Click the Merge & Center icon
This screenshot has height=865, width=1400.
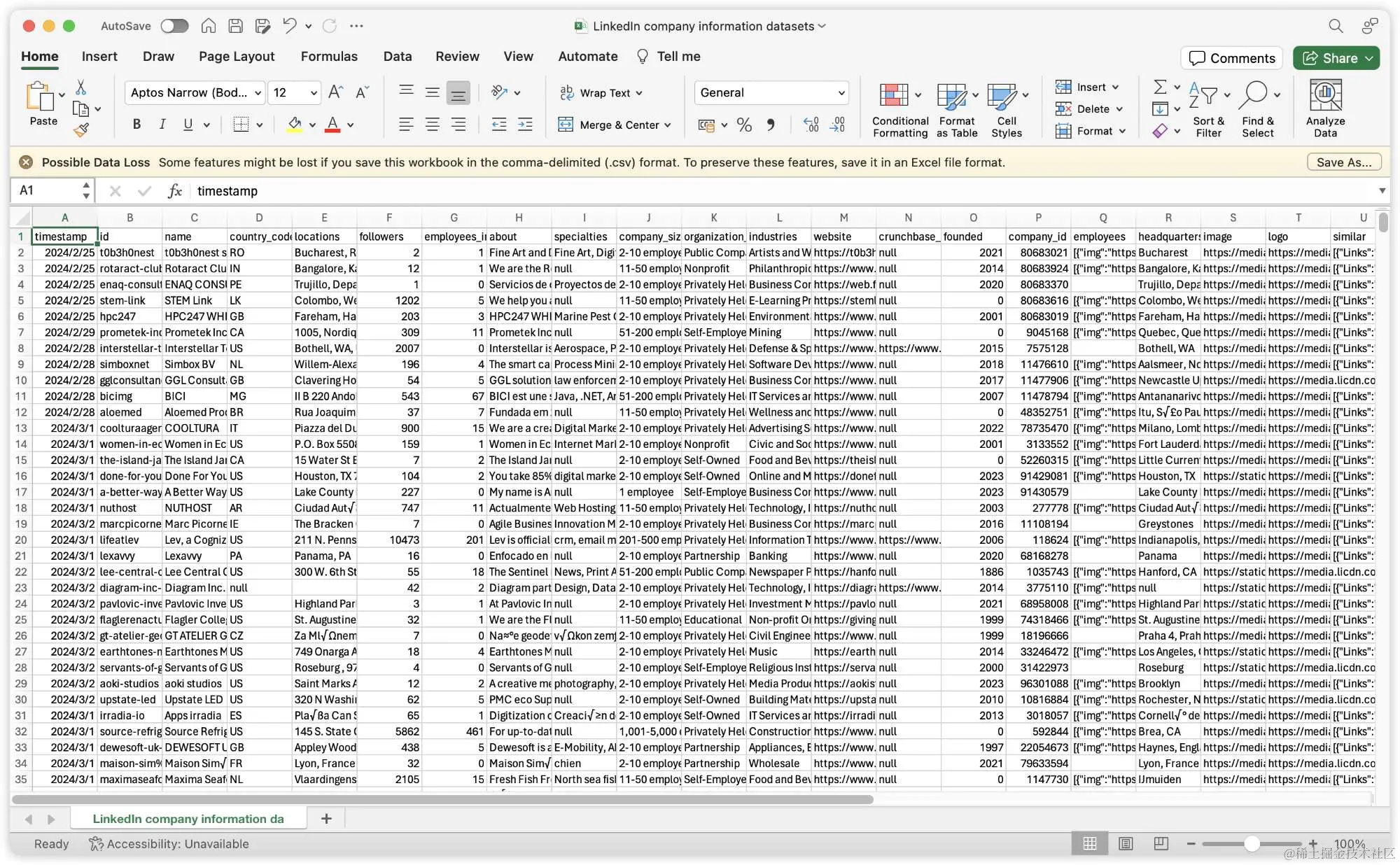pyautogui.click(x=566, y=125)
